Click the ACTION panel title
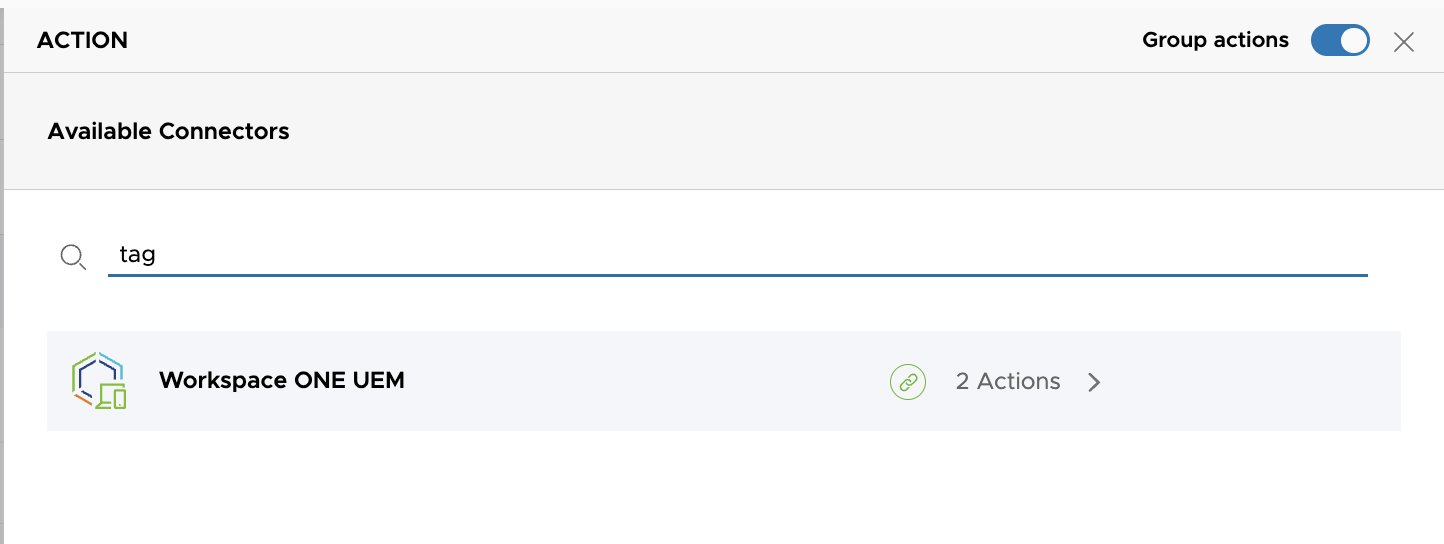Viewport: 1444px width, 544px height. click(82, 41)
